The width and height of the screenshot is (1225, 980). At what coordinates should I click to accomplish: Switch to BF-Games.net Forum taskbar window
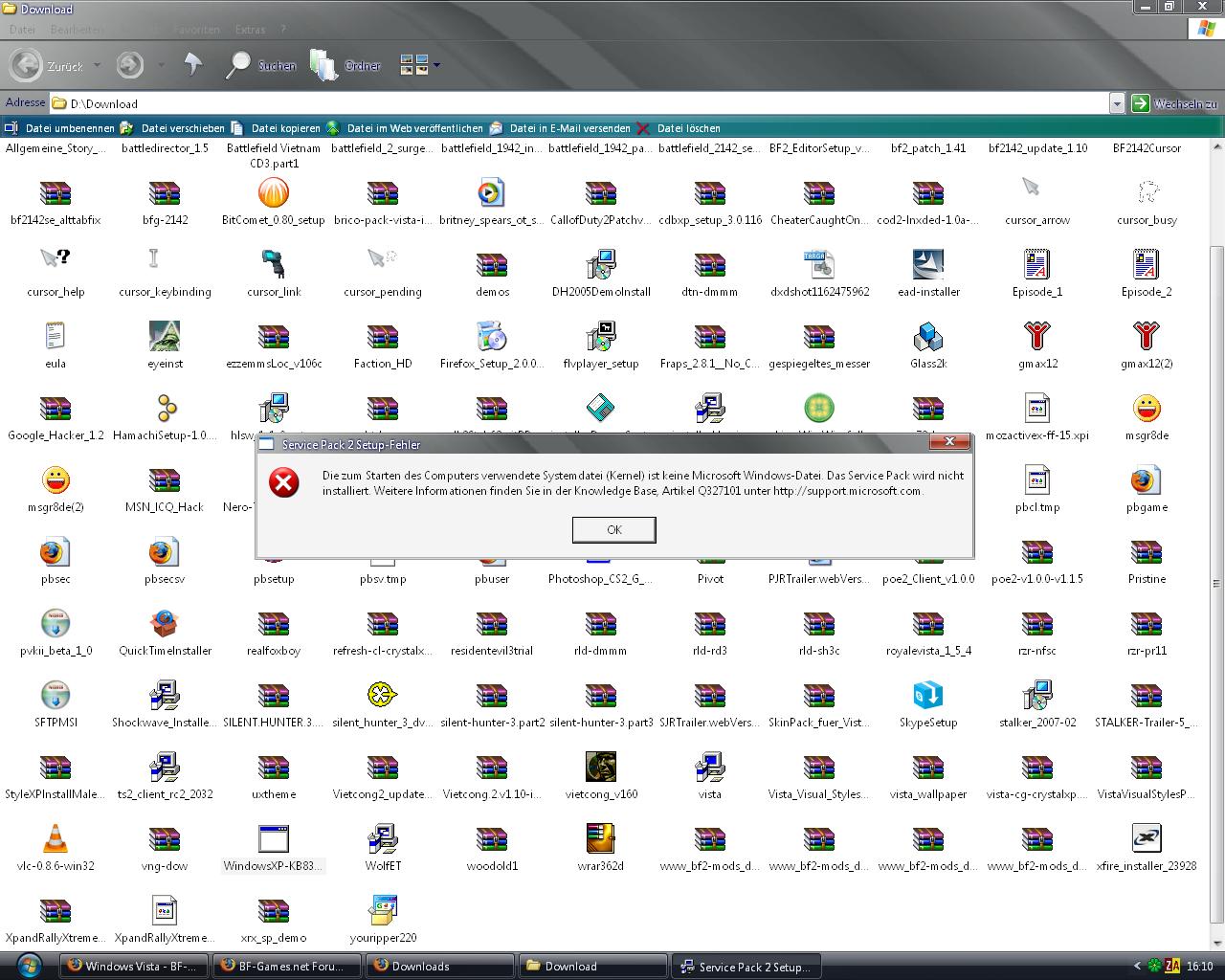pos(286,966)
